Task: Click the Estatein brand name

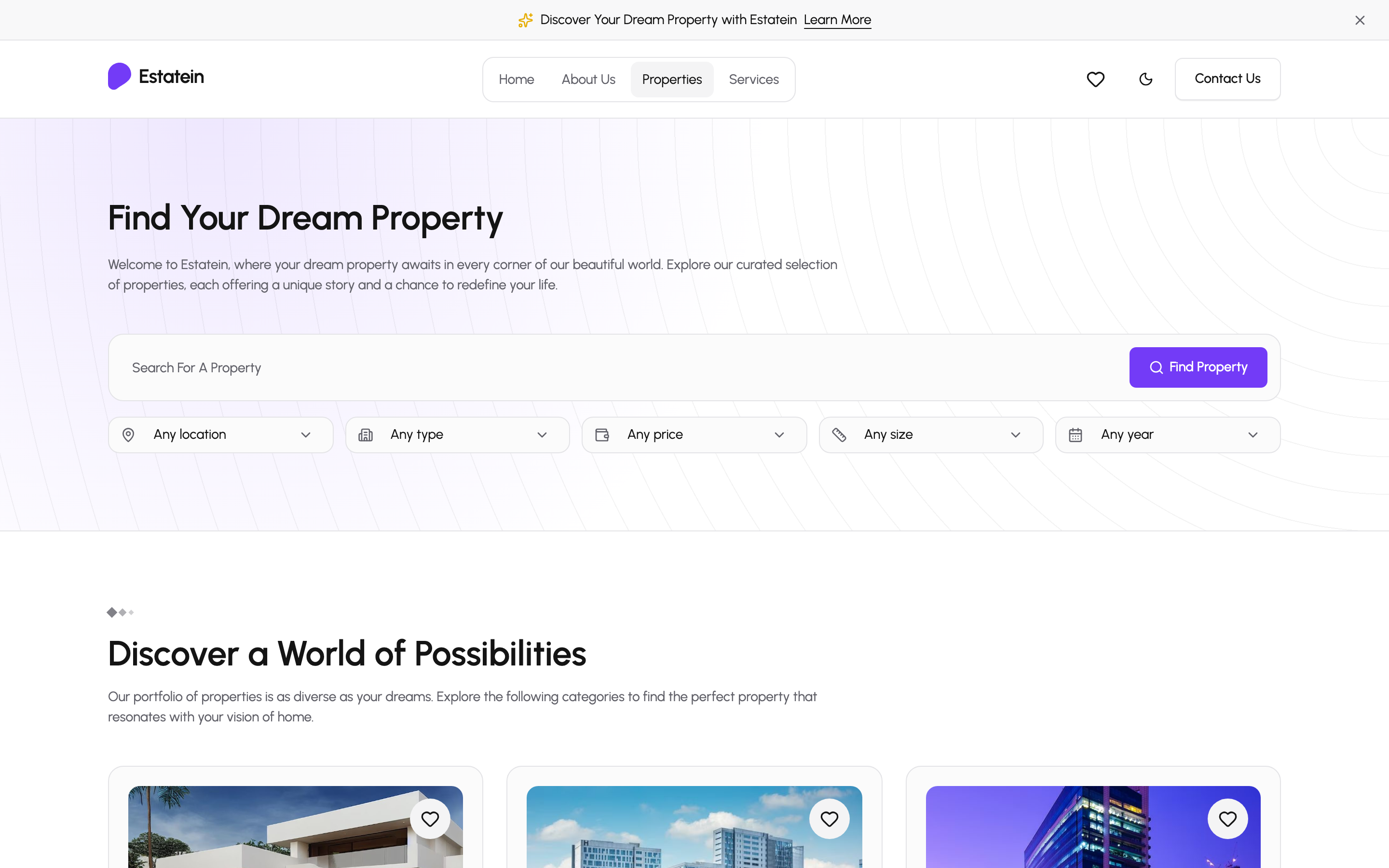Action: point(171,76)
